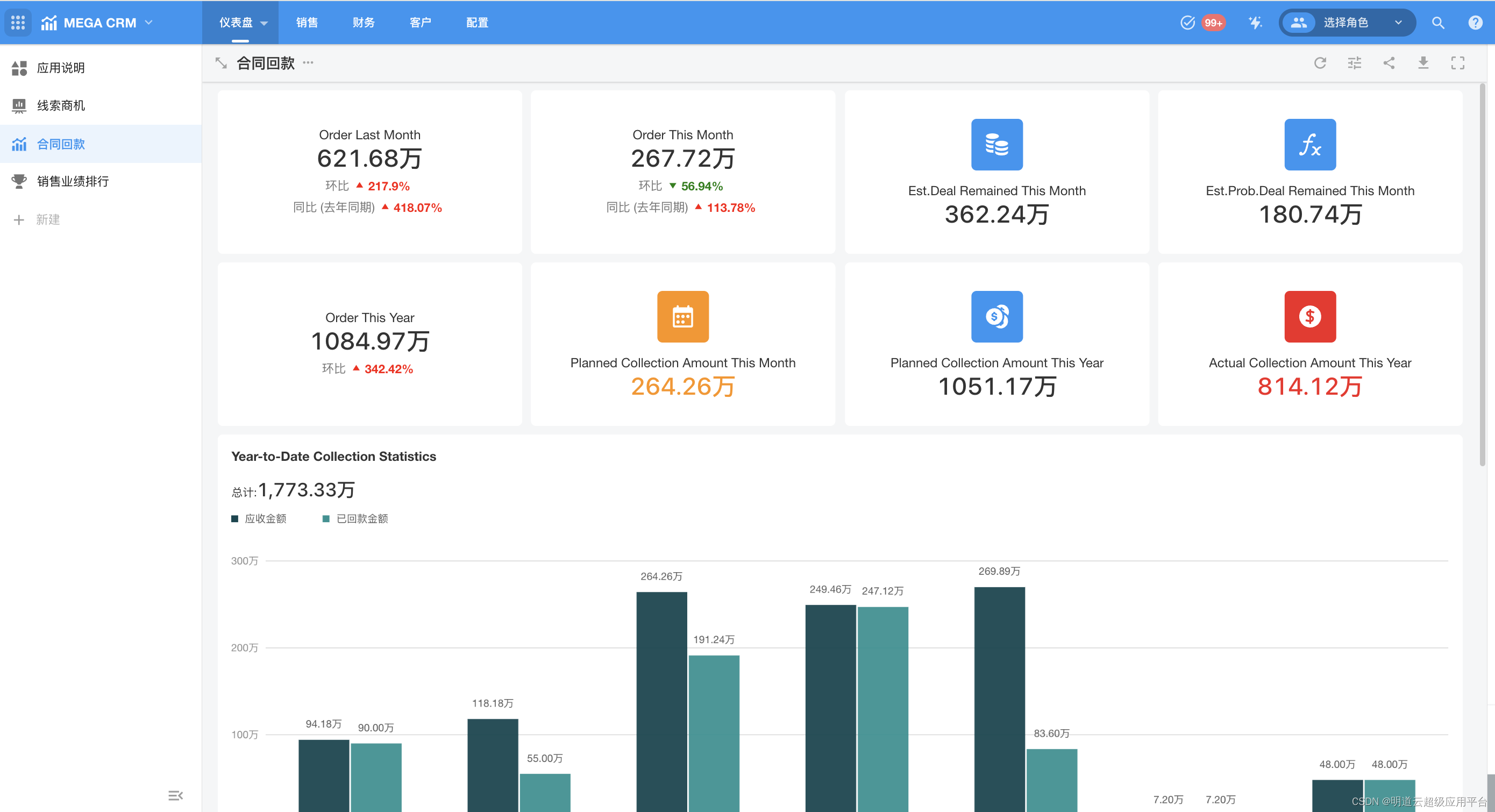
Task: Click the total 1,773.33万 figure
Action: click(307, 490)
